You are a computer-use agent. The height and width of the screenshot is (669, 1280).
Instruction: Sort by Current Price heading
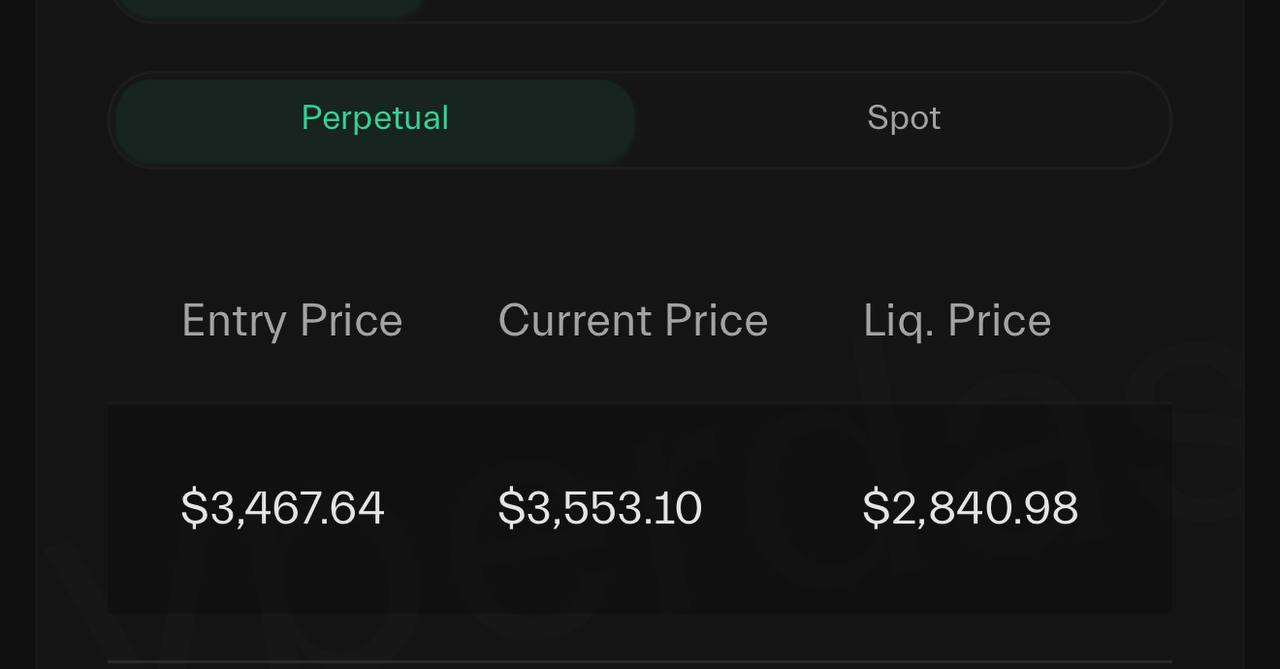(x=633, y=321)
